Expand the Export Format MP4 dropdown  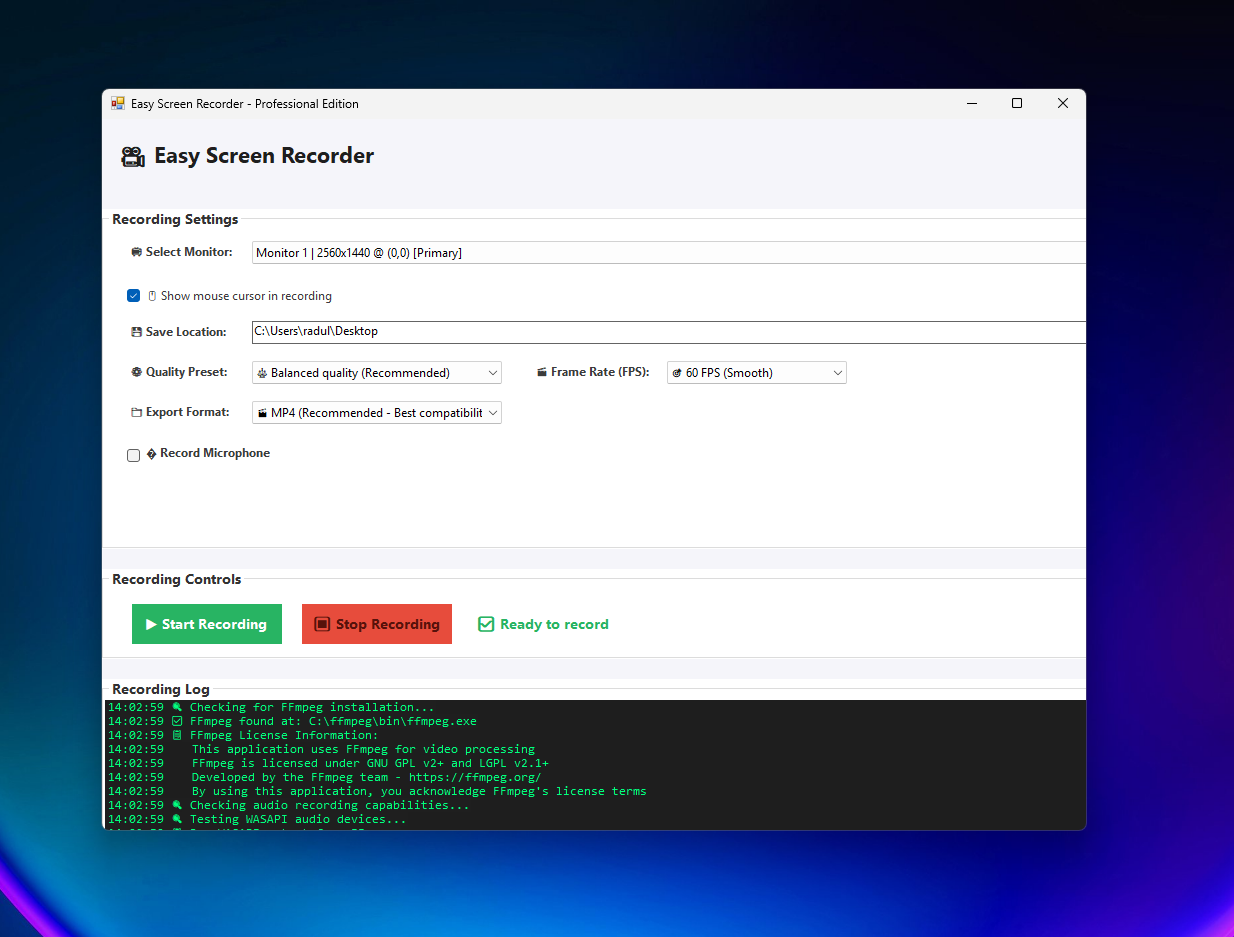[x=376, y=413]
